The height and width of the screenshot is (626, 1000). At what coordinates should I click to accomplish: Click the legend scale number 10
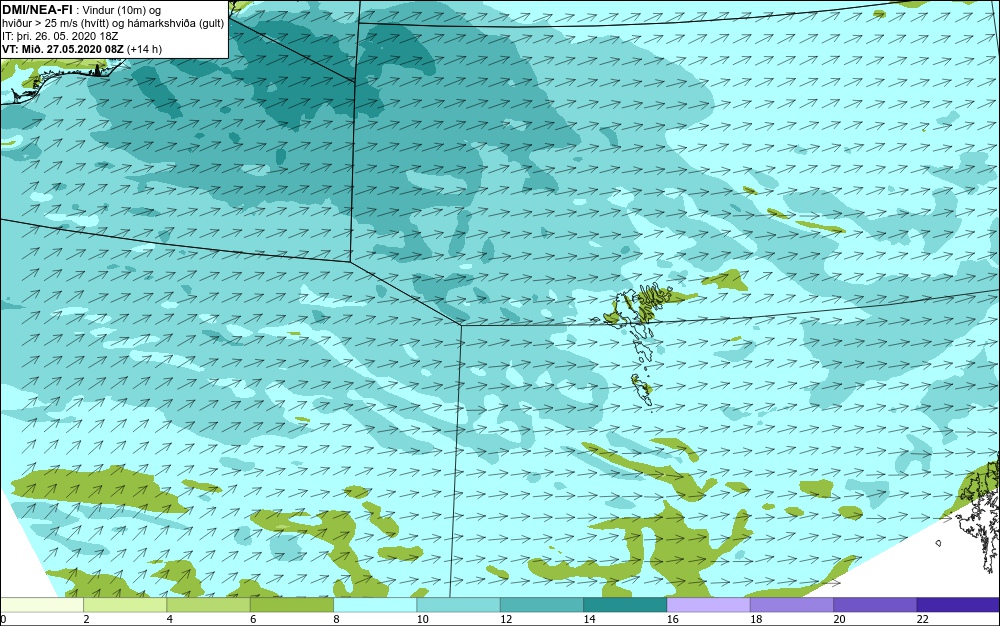click(422, 619)
